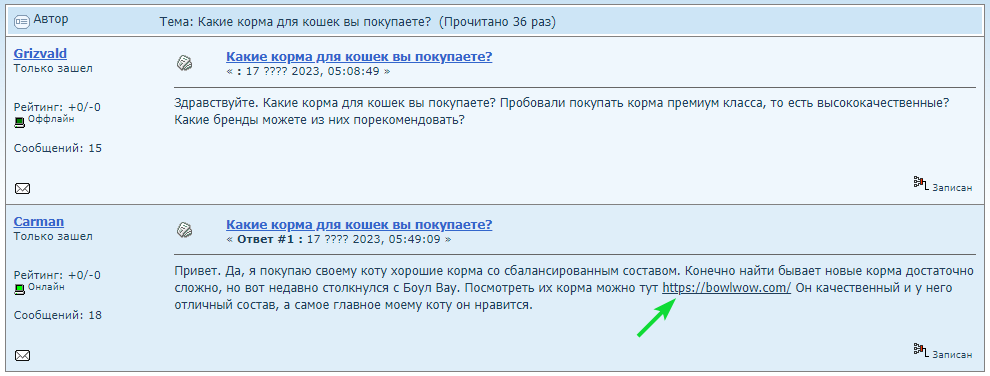Click the 'Ответ #1' timestamp line
The width and height of the screenshot is (990, 376).
[x=339, y=240]
